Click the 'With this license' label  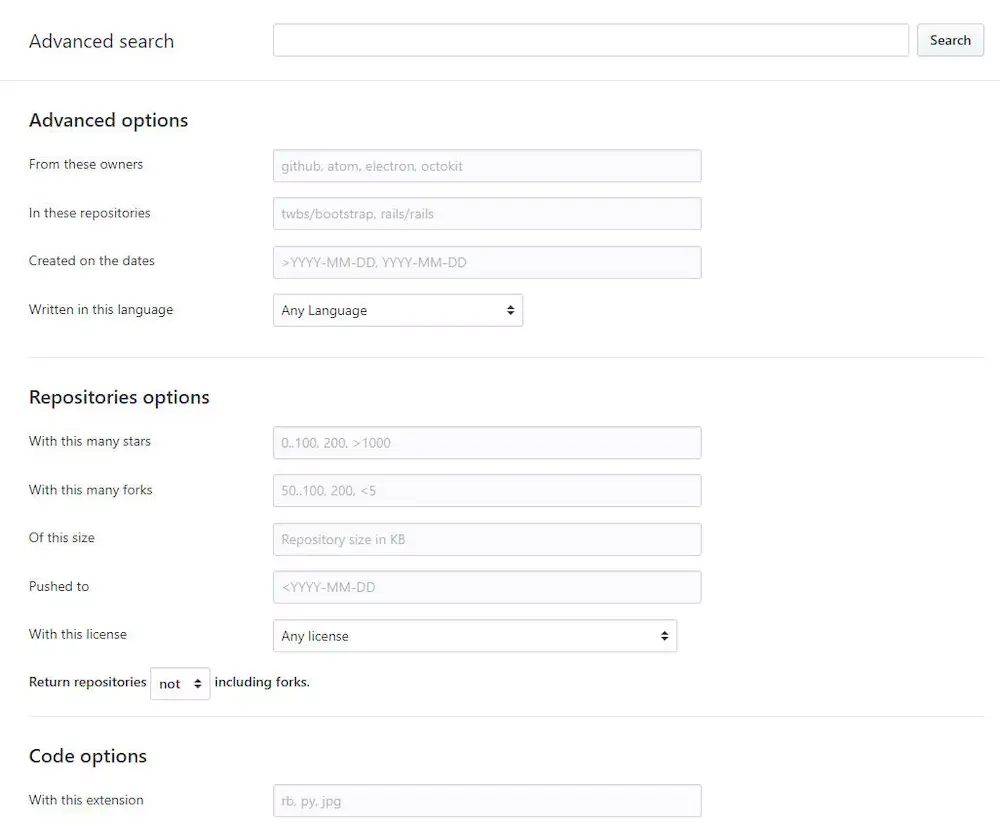point(78,634)
